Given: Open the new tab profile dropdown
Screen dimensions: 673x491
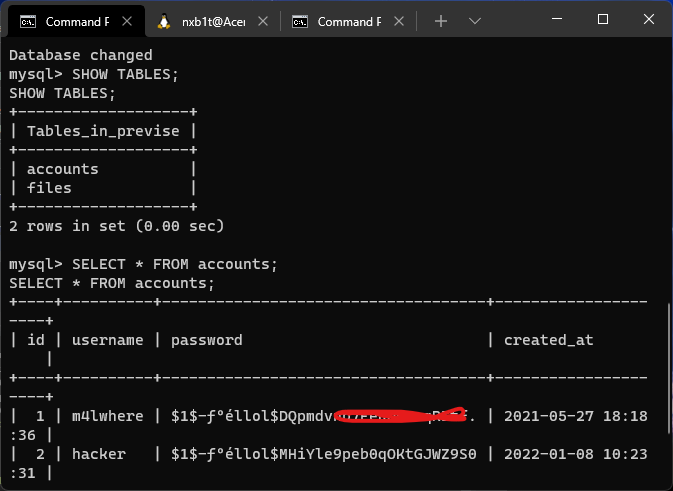Looking at the screenshot, I should [x=475, y=21].
